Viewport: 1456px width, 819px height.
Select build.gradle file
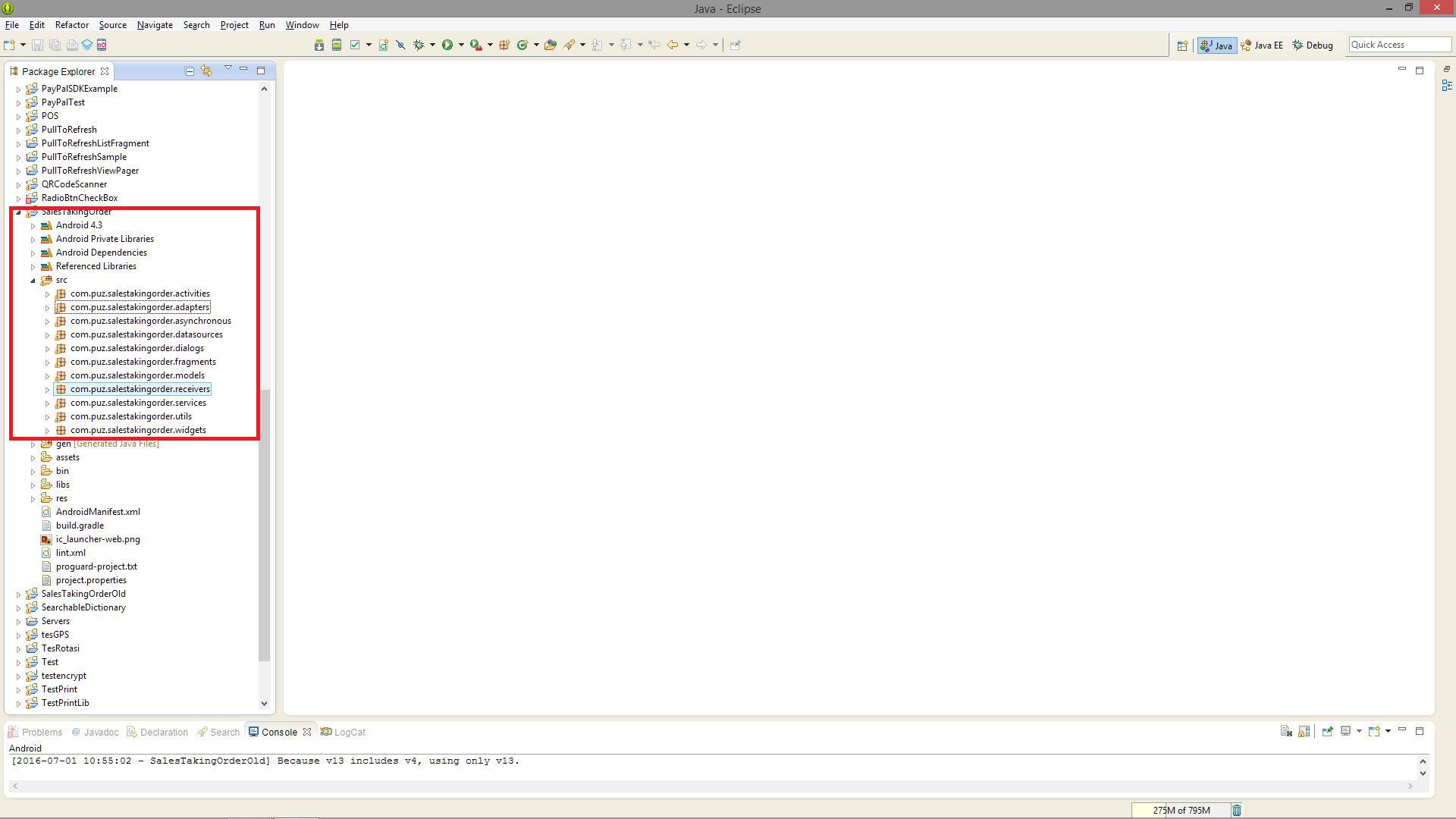80,526
